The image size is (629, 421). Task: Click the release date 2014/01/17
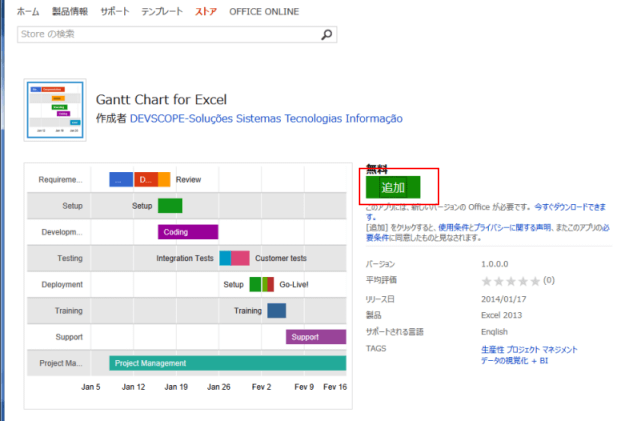coord(504,299)
